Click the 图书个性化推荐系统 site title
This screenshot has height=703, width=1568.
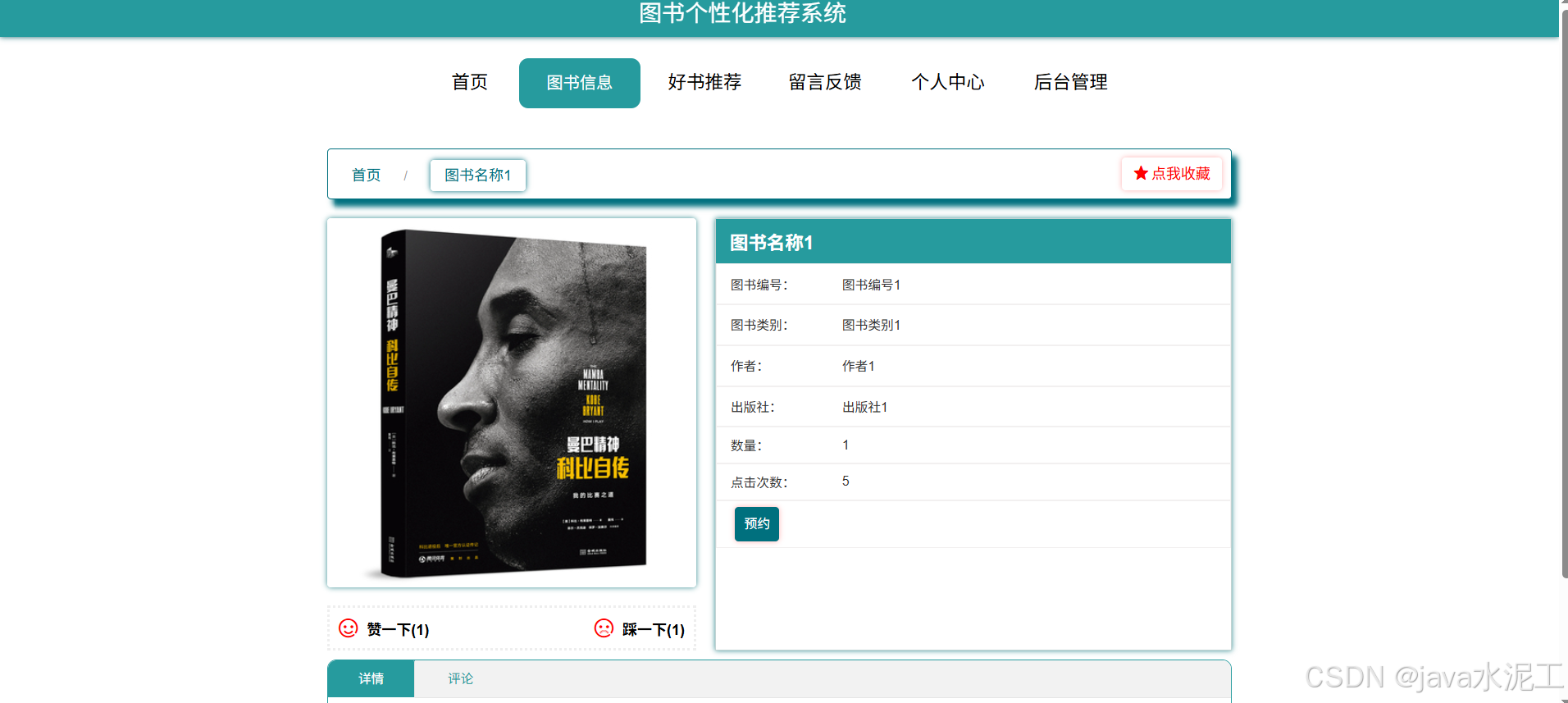(x=743, y=13)
